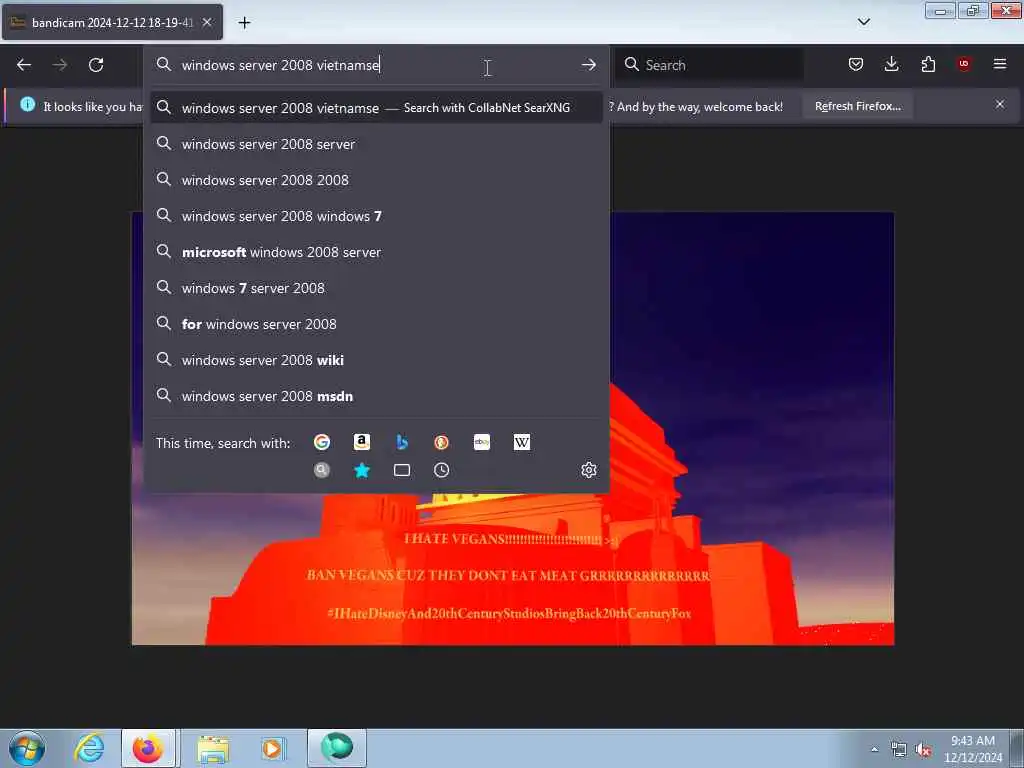Focus the Search box on toolbar
This screenshot has width=1024, height=768.
(x=709, y=65)
